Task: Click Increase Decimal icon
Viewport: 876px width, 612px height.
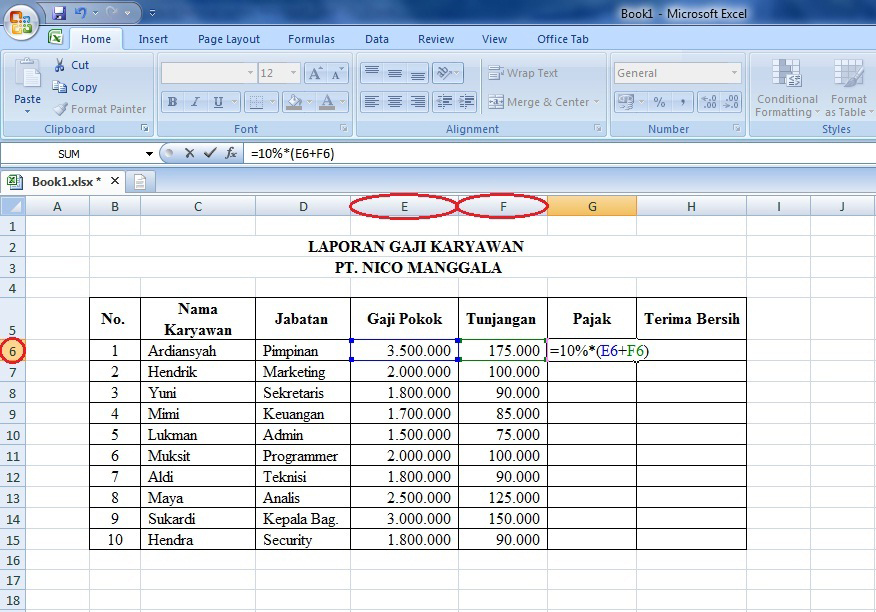Action: tap(709, 102)
